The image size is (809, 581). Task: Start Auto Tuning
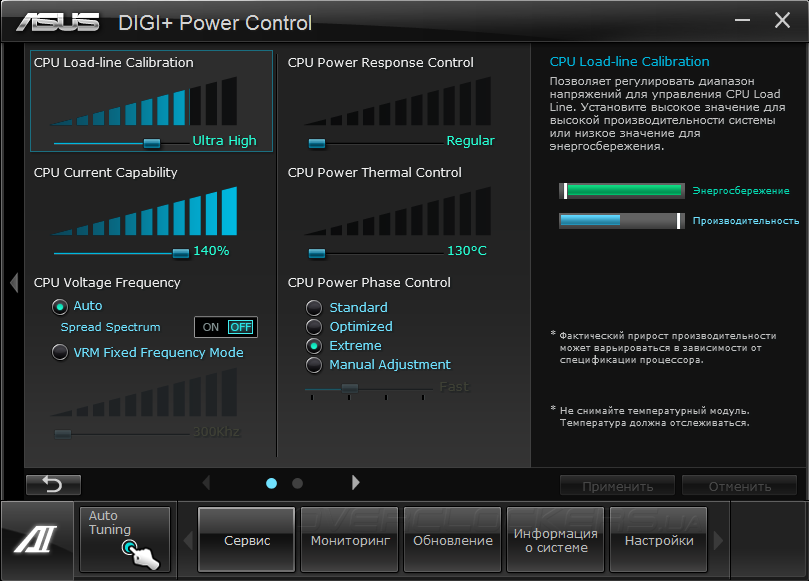point(125,539)
